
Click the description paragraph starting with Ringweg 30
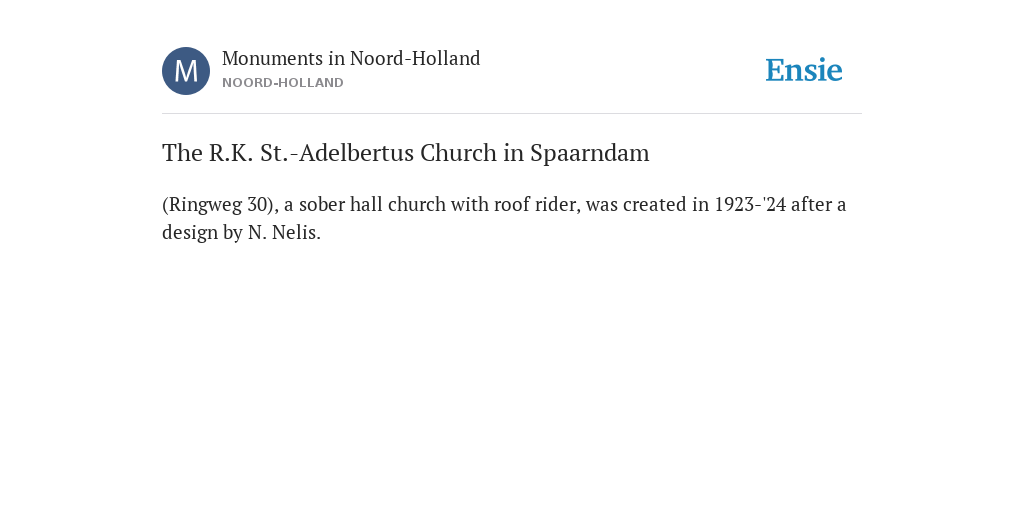coord(504,218)
